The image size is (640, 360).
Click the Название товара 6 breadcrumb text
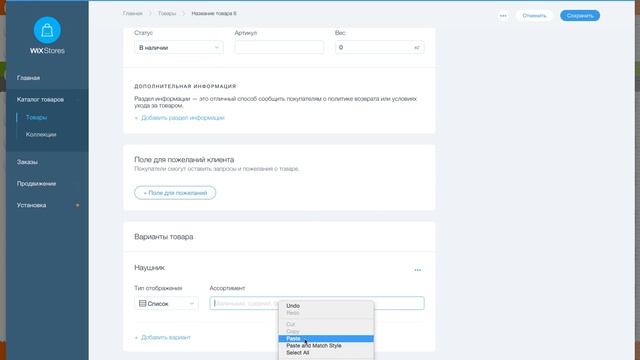click(214, 13)
